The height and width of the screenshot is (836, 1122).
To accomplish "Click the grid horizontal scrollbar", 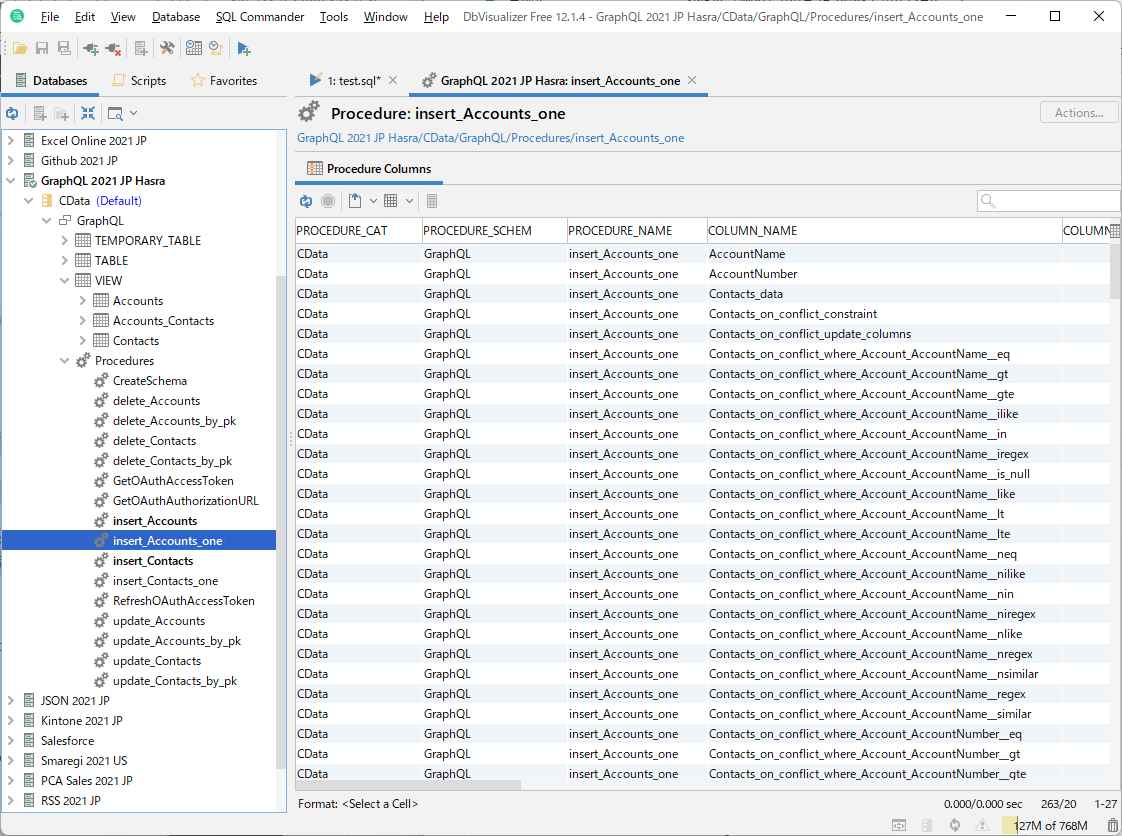I will coord(409,785).
